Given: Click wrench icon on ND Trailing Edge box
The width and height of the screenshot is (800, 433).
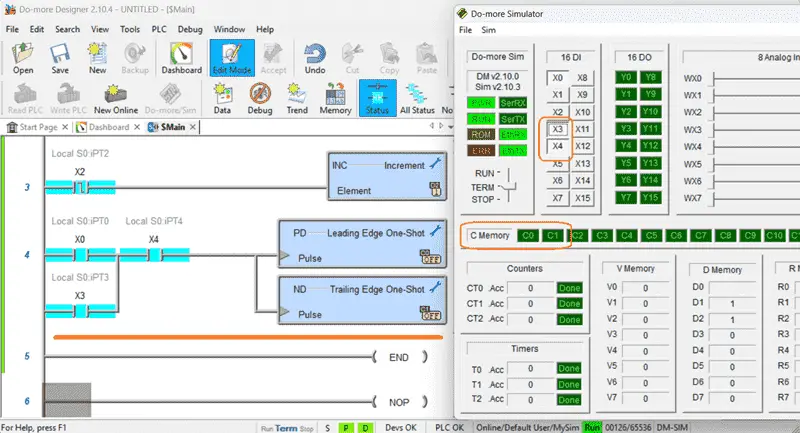Looking at the screenshot, I should [x=435, y=287].
